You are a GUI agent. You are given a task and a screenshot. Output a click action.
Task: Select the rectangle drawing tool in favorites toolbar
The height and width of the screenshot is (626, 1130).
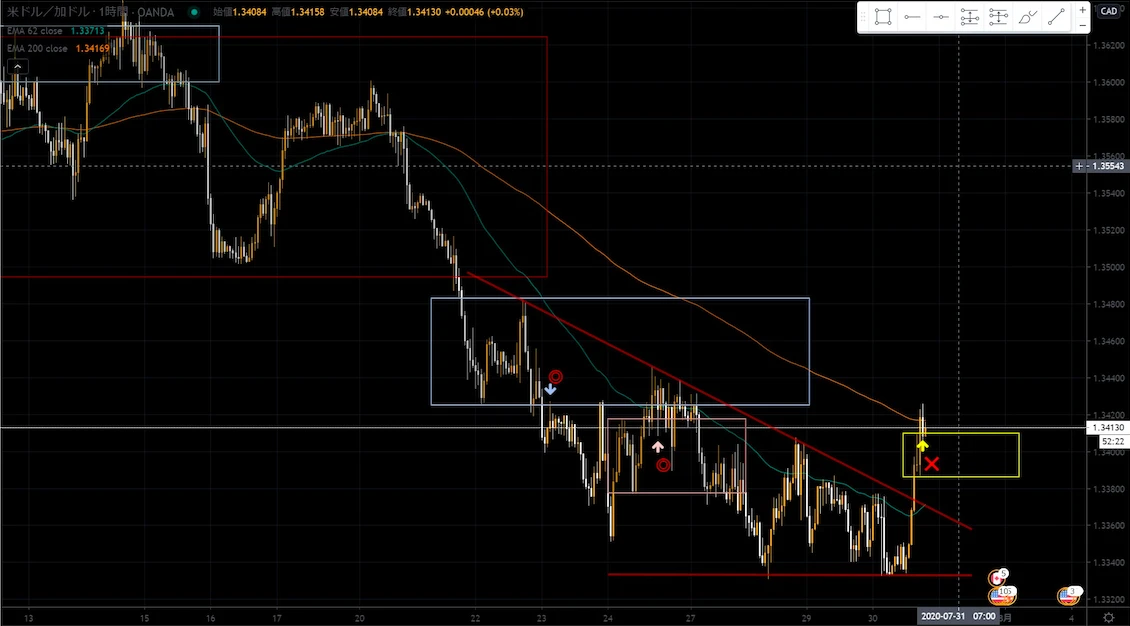pyautogui.click(x=883, y=17)
